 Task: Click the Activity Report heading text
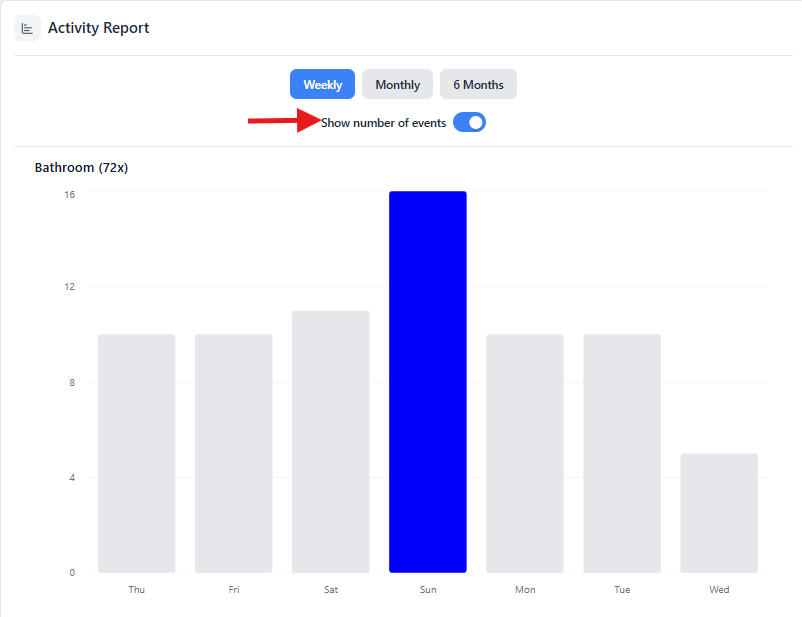point(98,28)
